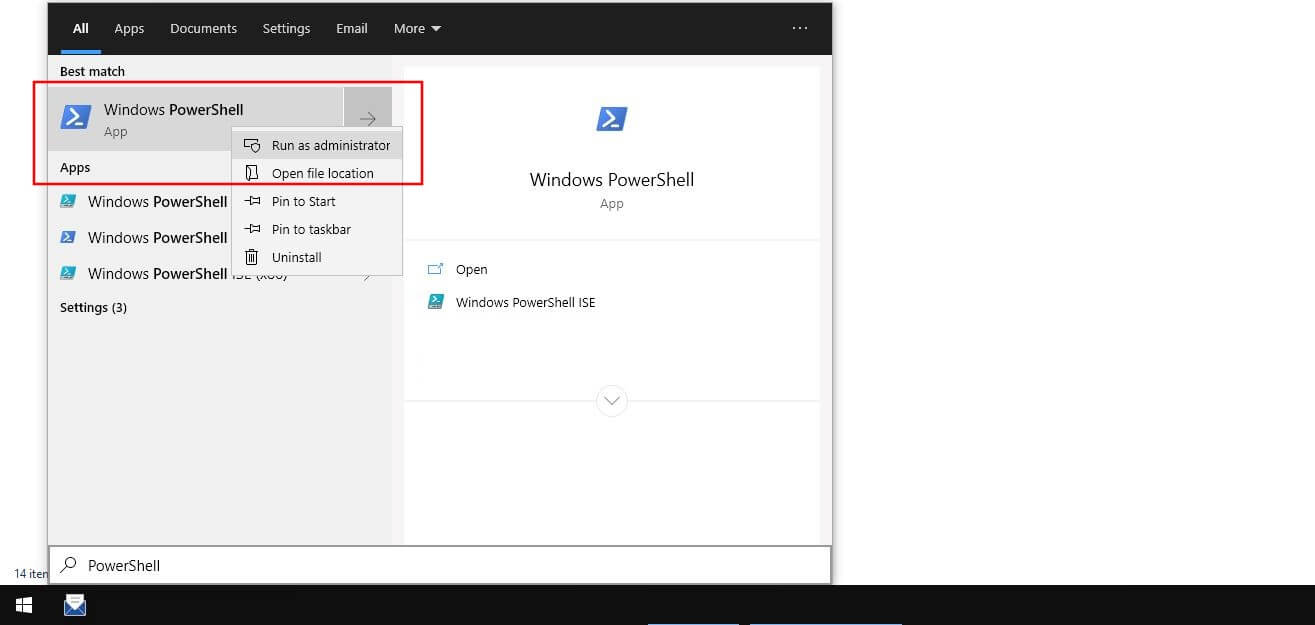Select Pin to taskbar in context menu
1315x625 pixels.
click(x=317, y=229)
